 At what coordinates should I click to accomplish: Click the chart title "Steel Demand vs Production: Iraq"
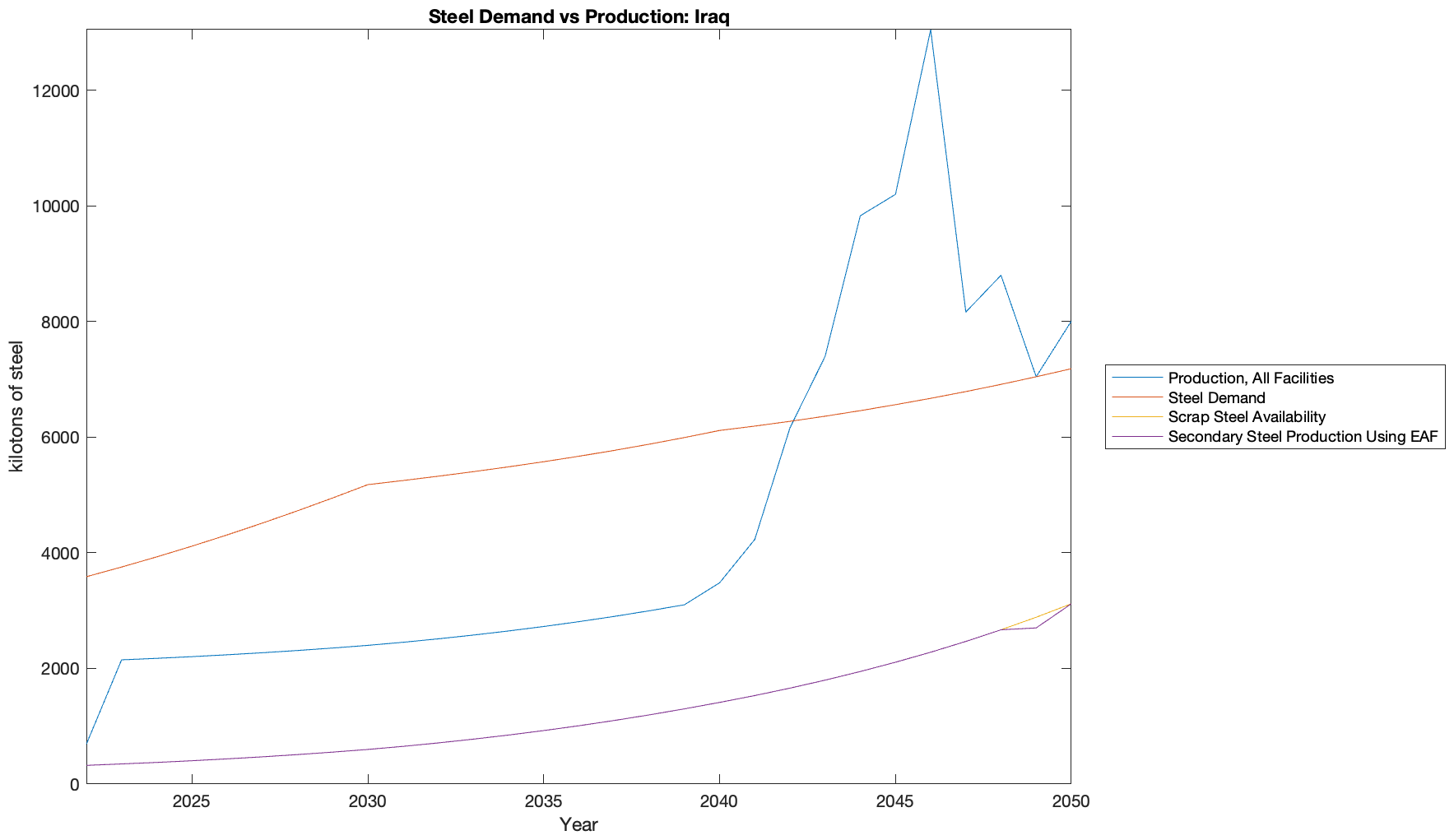click(578, 17)
